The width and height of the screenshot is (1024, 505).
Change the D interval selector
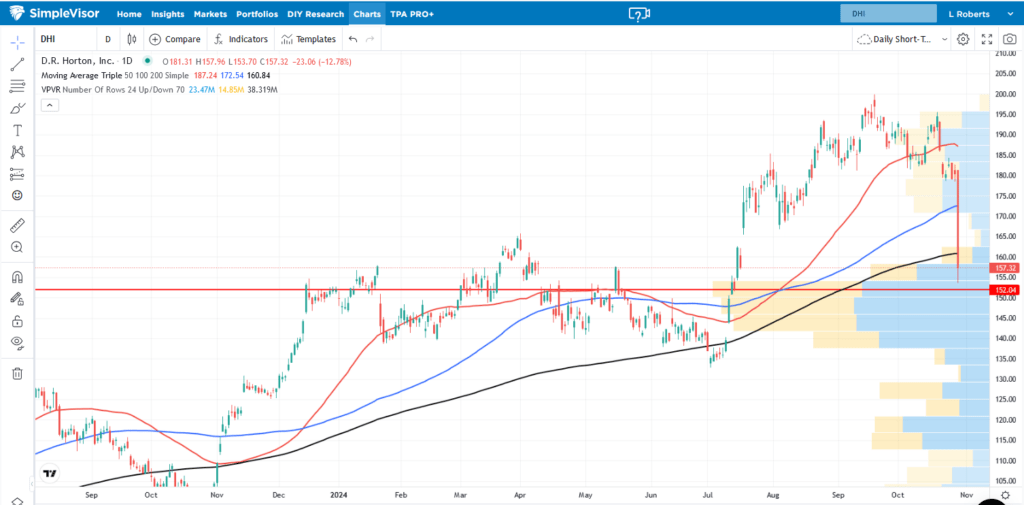pyautogui.click(x=108, y=39)
